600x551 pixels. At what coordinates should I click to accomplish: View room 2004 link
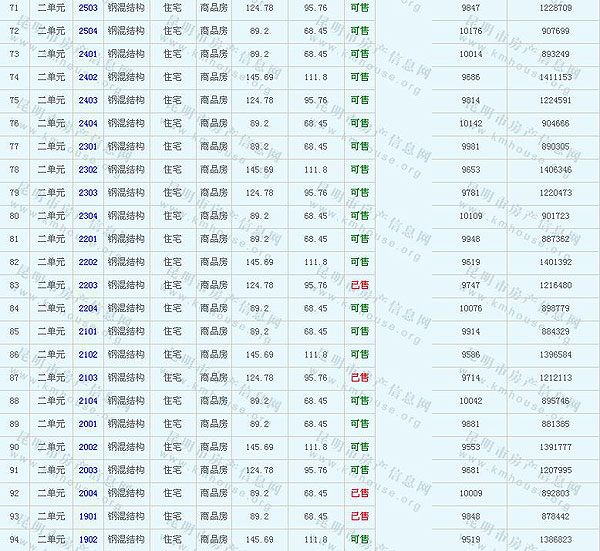(88, 493)
